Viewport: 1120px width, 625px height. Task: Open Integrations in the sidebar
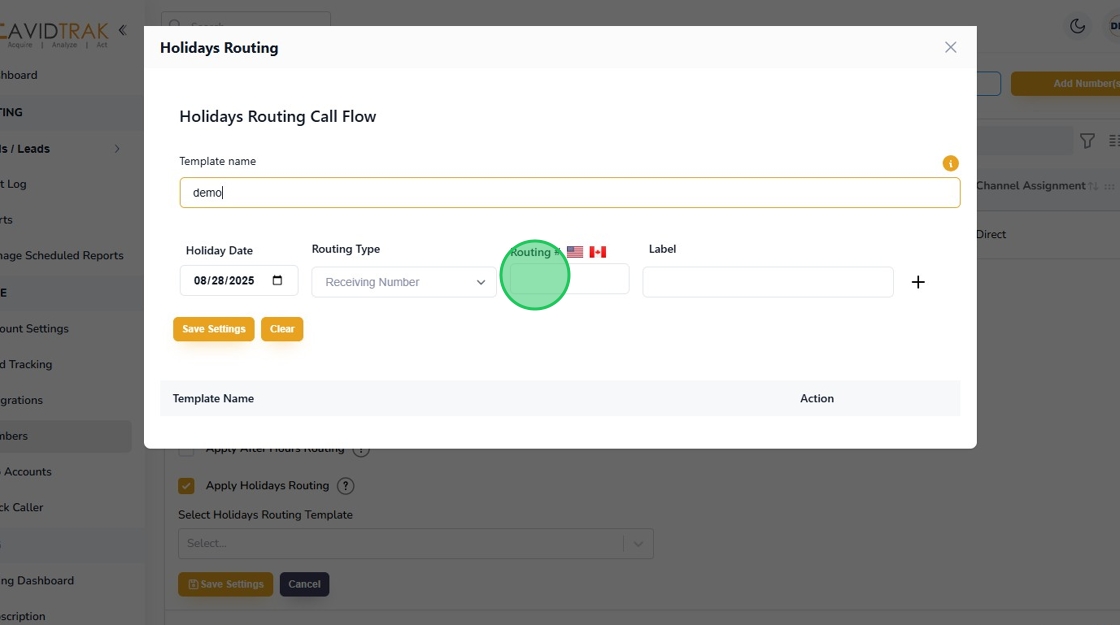(21, 400)
